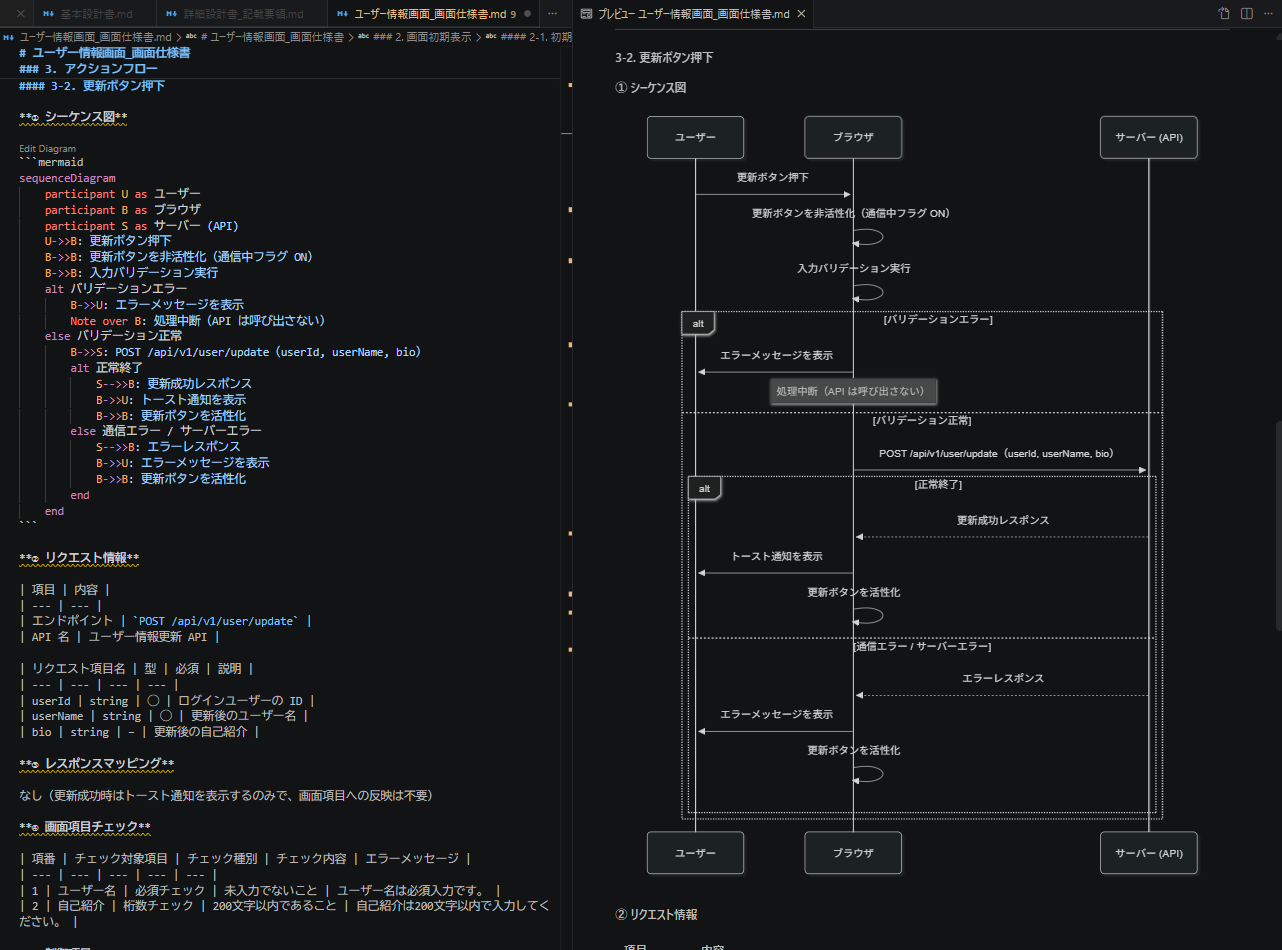
Task: Click the preview heading '3-2. 更新ボタン押下'
Action: click(x=664, y=58)
